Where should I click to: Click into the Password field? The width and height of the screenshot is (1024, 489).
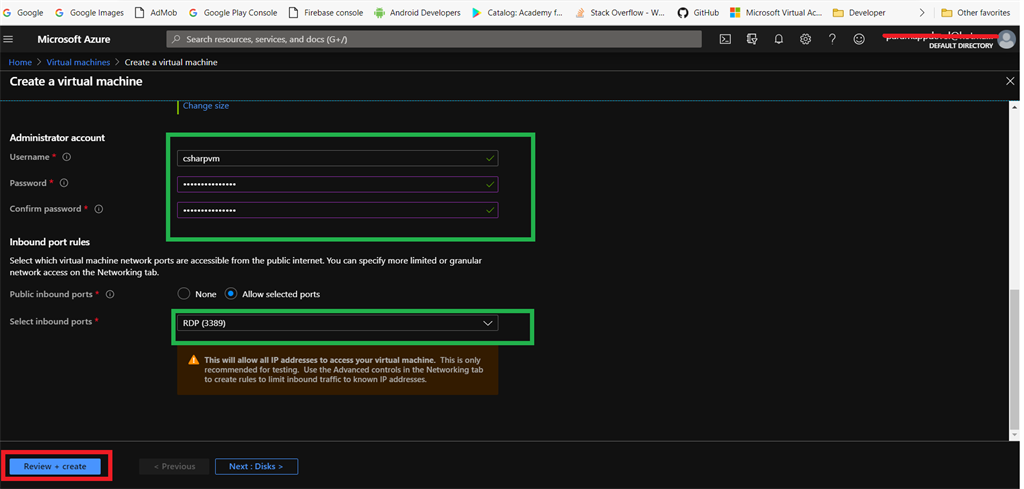(337, 184)
